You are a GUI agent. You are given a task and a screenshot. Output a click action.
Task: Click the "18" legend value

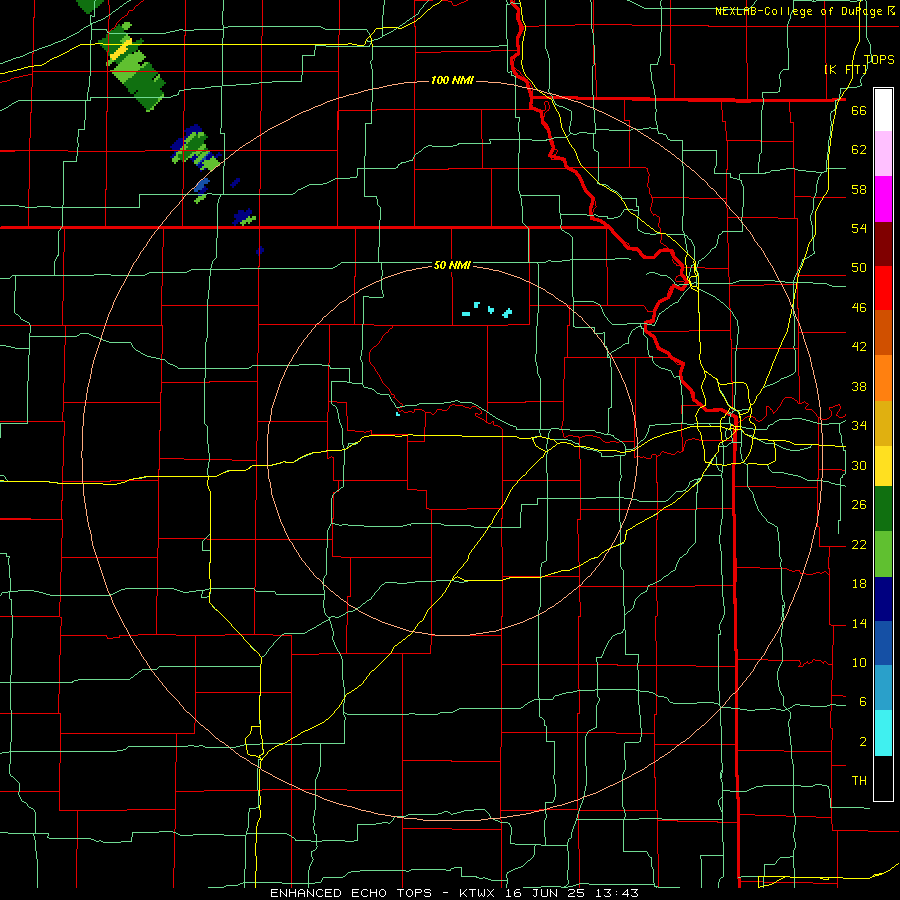tap(859, 584)
